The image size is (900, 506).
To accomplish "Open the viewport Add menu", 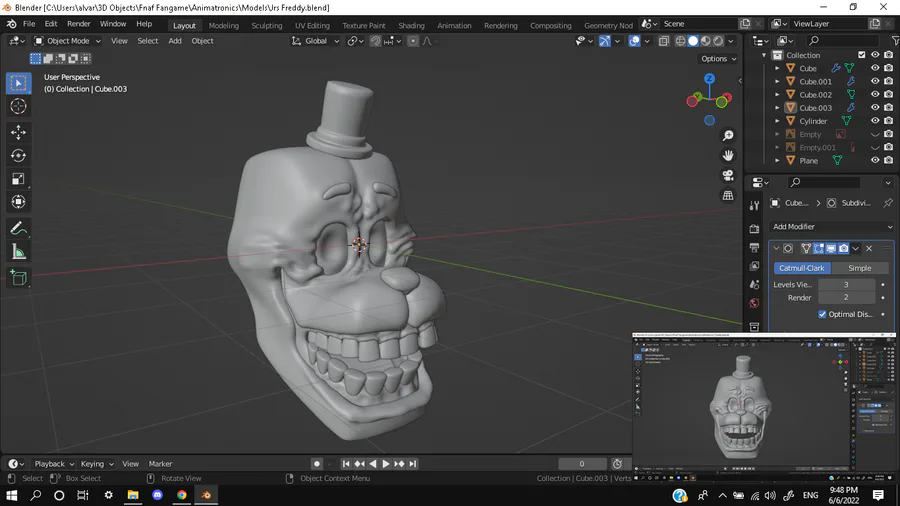I will [x=174, y=41].
